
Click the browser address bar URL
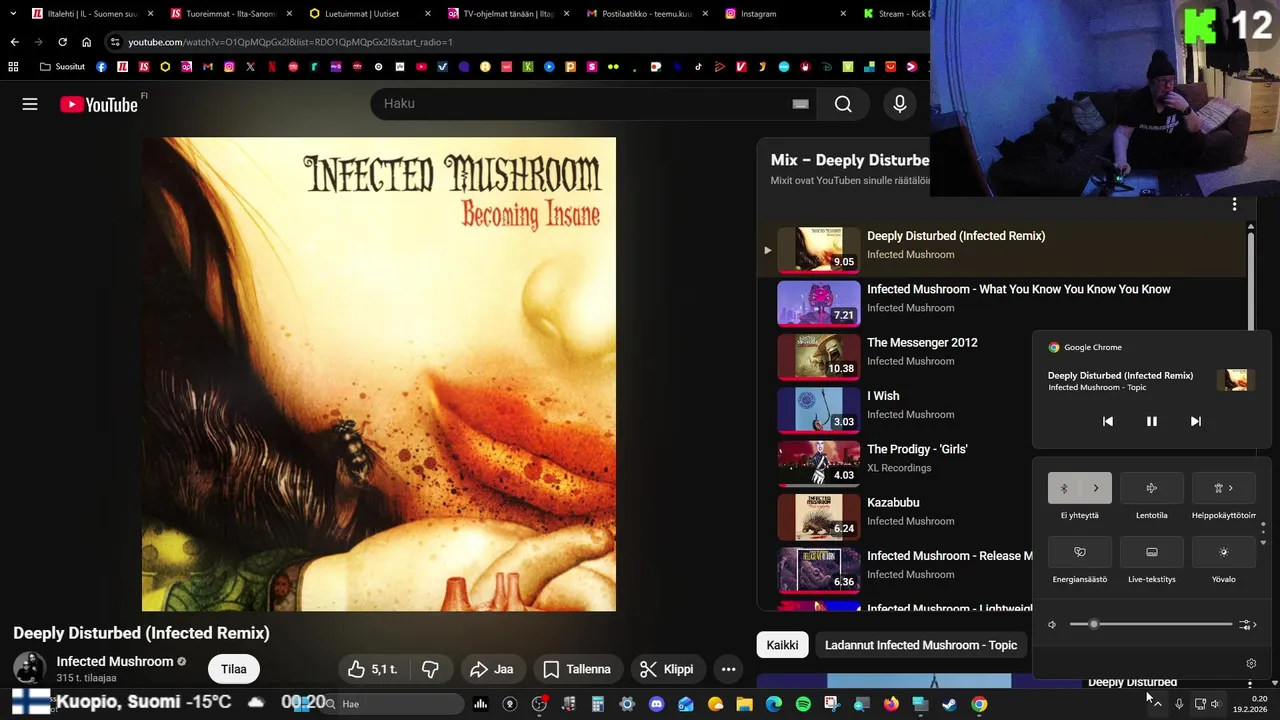click(x=290, y=42)
